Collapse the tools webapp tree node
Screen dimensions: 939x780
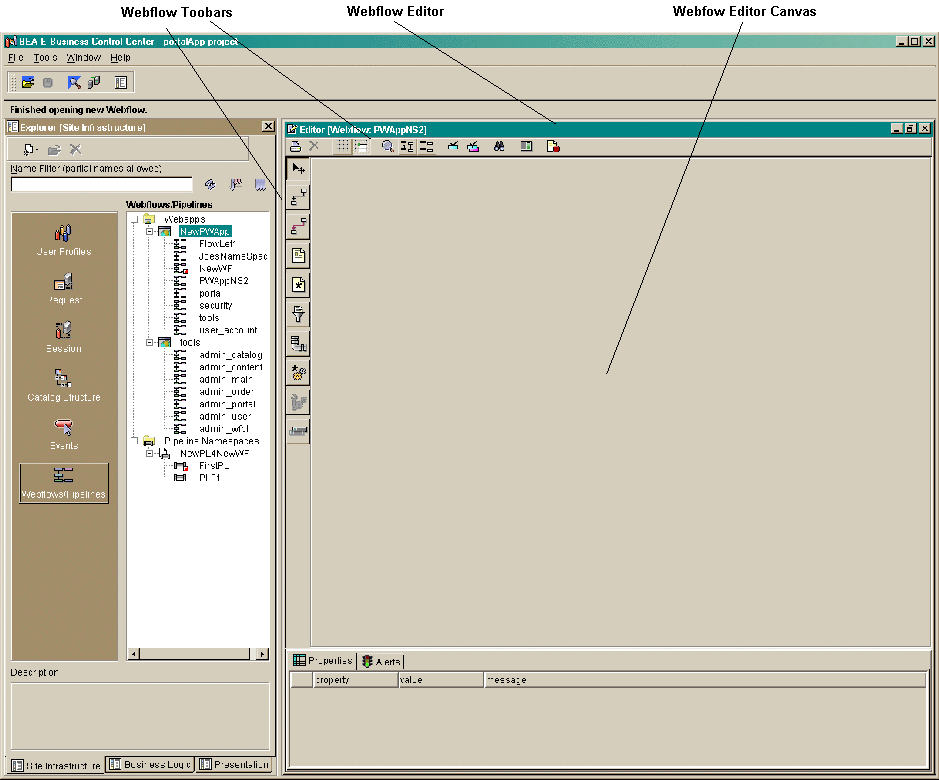[150, 343]
